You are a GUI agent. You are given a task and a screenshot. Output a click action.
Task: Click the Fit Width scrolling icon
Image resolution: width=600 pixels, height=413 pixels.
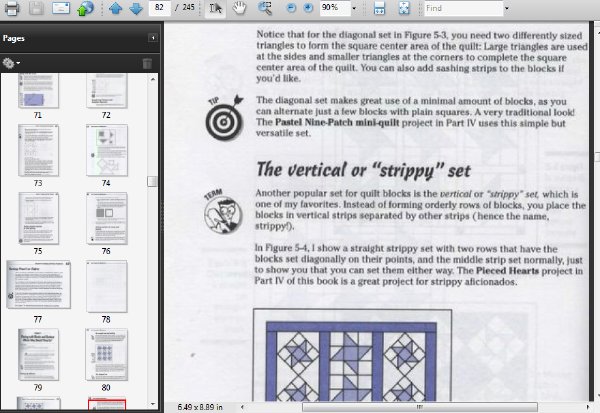coord(379,8)
